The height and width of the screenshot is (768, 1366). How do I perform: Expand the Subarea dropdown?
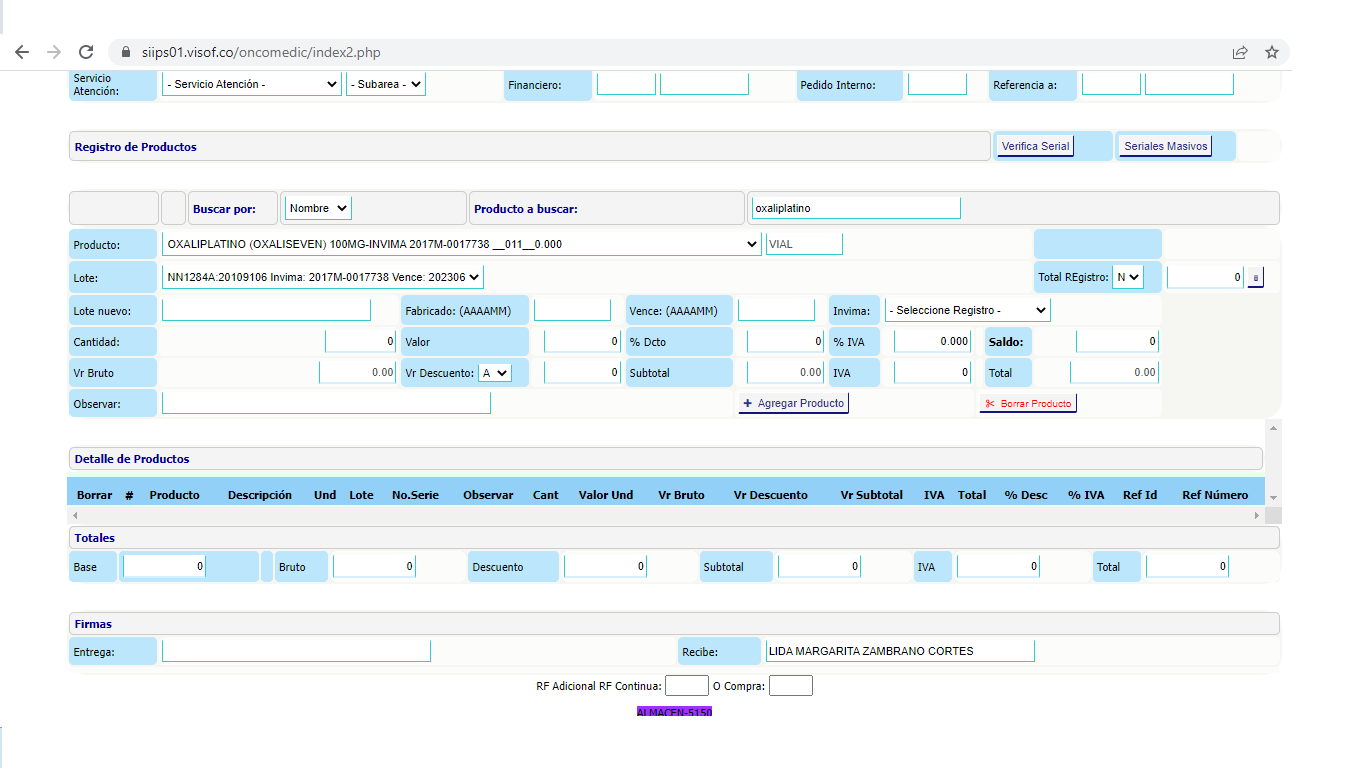pyautogui.click(x=386, y=85)
